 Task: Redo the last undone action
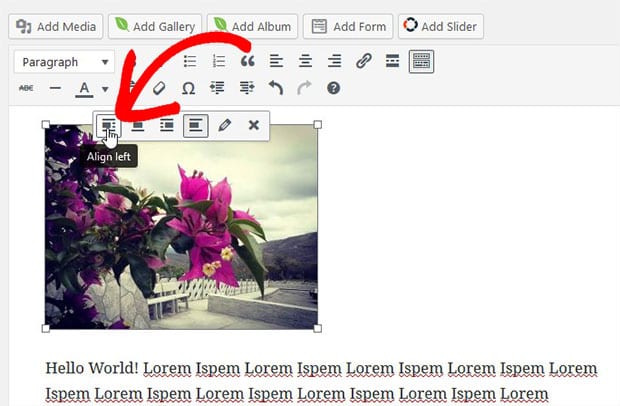tap(304, 88)
